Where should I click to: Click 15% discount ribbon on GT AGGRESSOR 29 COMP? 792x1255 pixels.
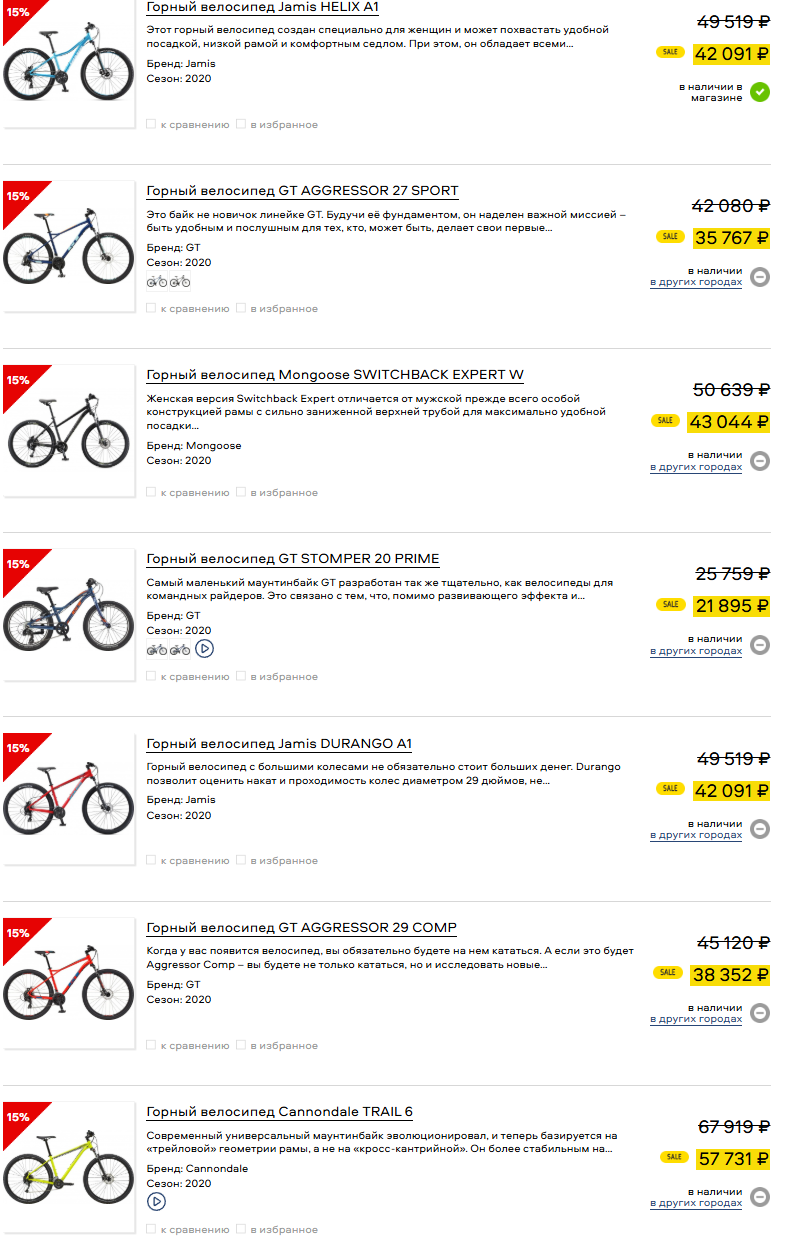point(20,936)
